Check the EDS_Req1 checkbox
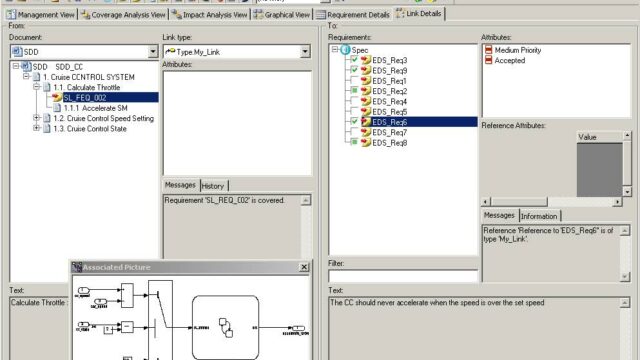The height and width of the screenshot is (360, 640). 354,80
